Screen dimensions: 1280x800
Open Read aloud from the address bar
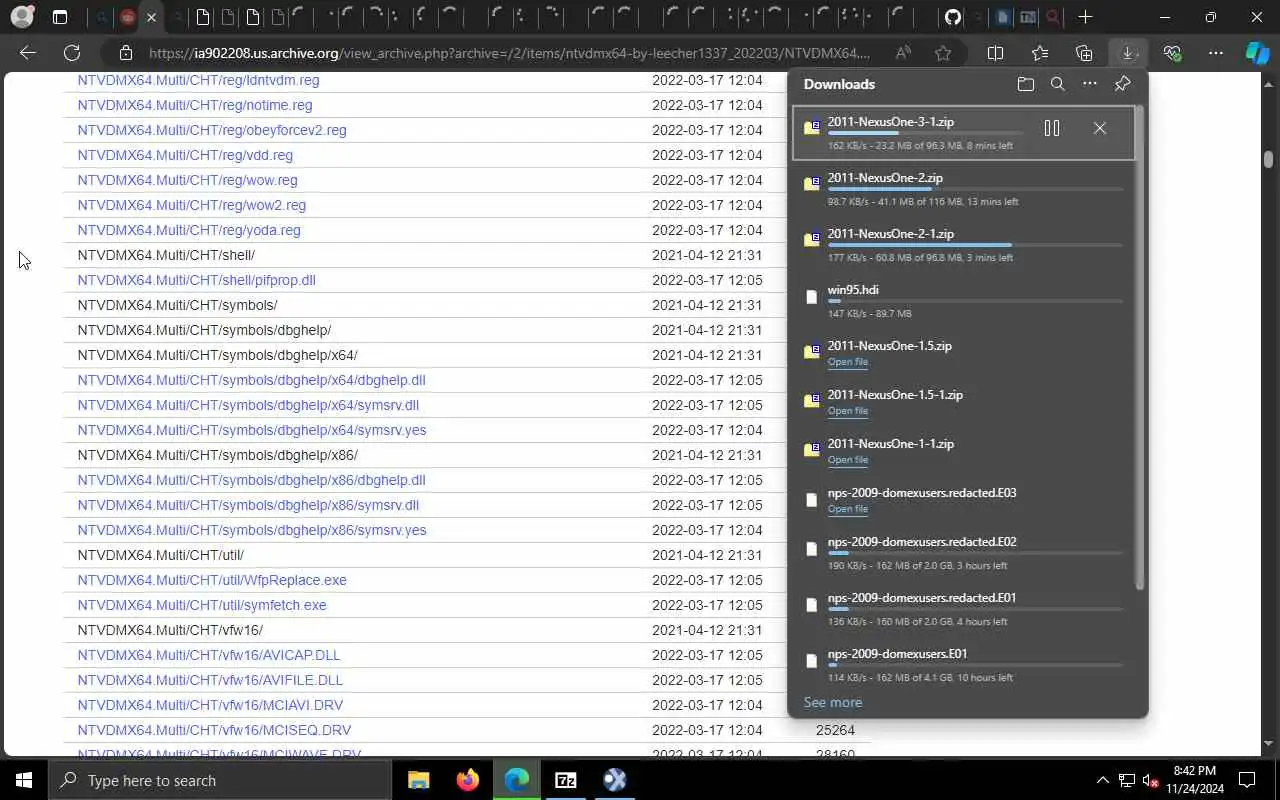pyautogui.click(x=903, y=53)
